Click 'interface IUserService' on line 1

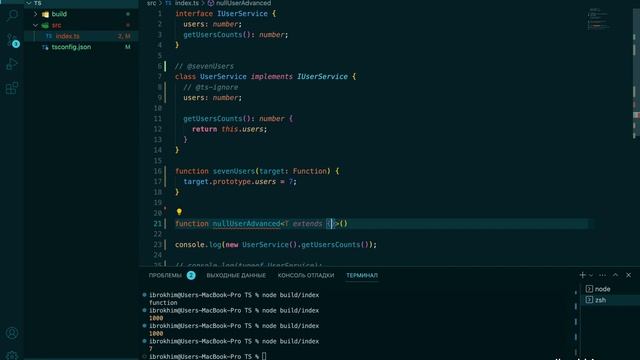pos(221,13)
